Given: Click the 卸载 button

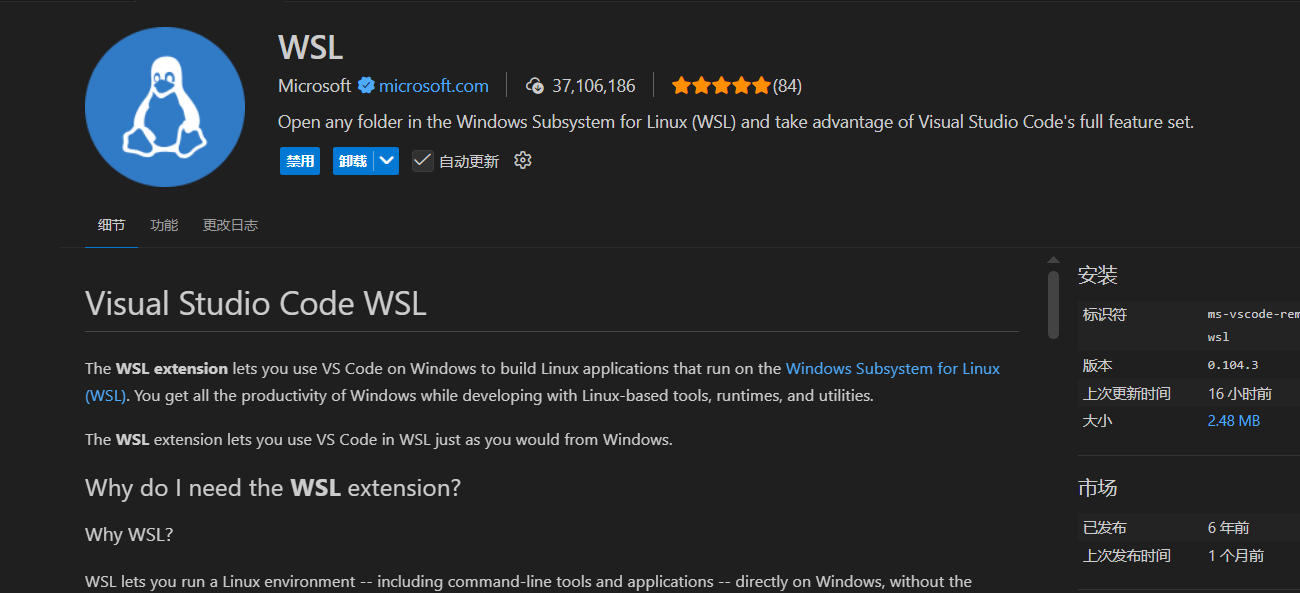Looking at the screenshot, I should click(x=353, y=161).
